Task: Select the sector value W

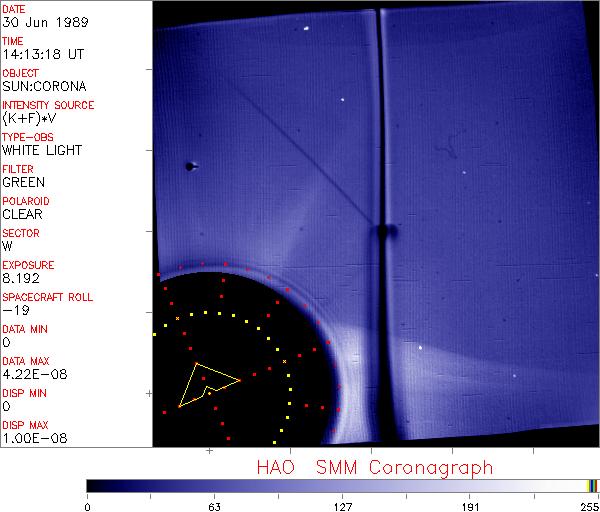Action: click(x=7, y=246)
